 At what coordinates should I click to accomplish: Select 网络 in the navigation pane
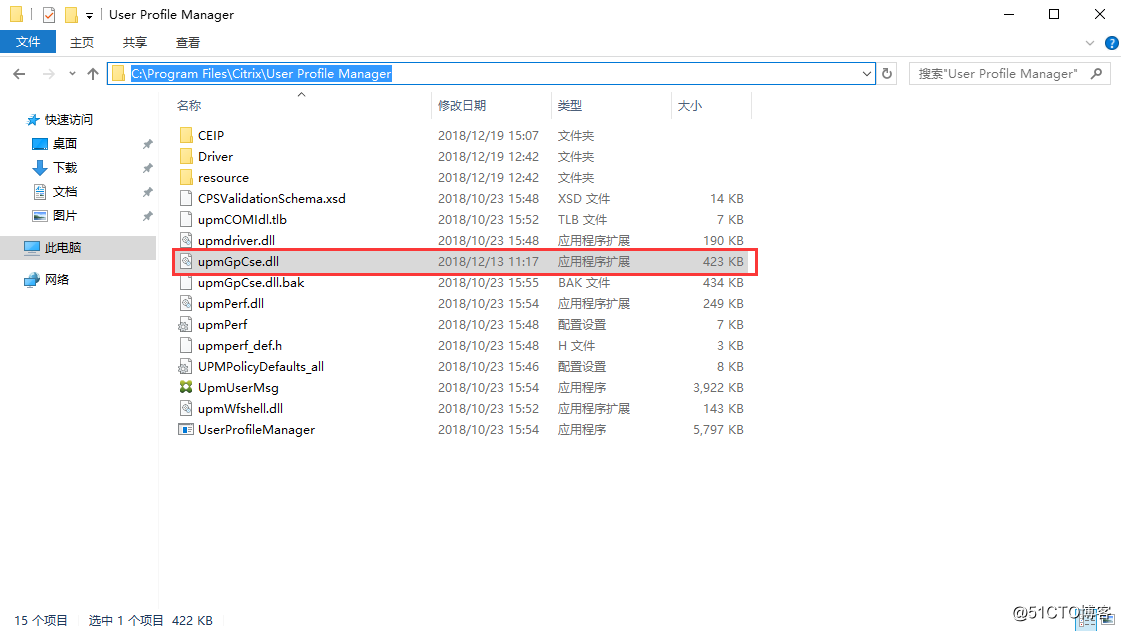(x=56, y=279)
